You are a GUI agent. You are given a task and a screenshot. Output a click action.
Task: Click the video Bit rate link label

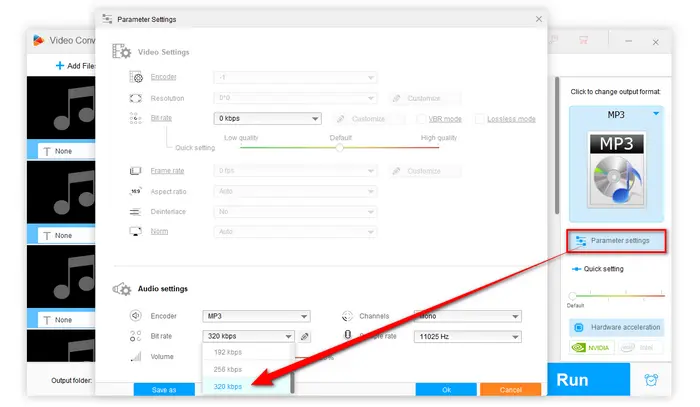point(161,118)
